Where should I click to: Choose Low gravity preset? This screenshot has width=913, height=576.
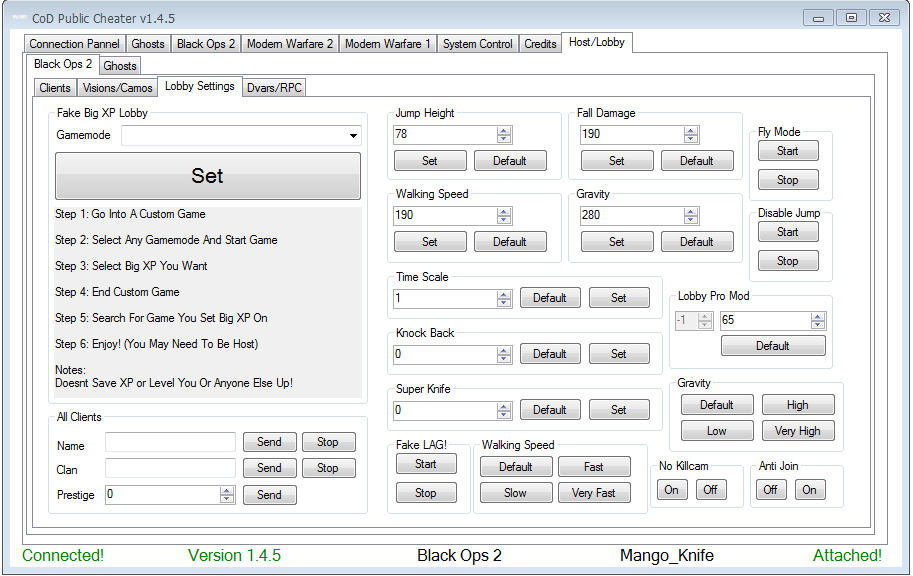click(x=717, y=431)
